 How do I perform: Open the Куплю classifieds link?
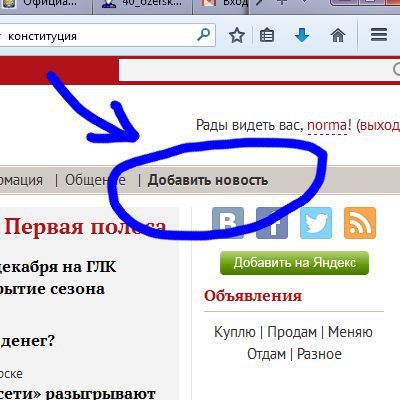click(x=235, y=332)
